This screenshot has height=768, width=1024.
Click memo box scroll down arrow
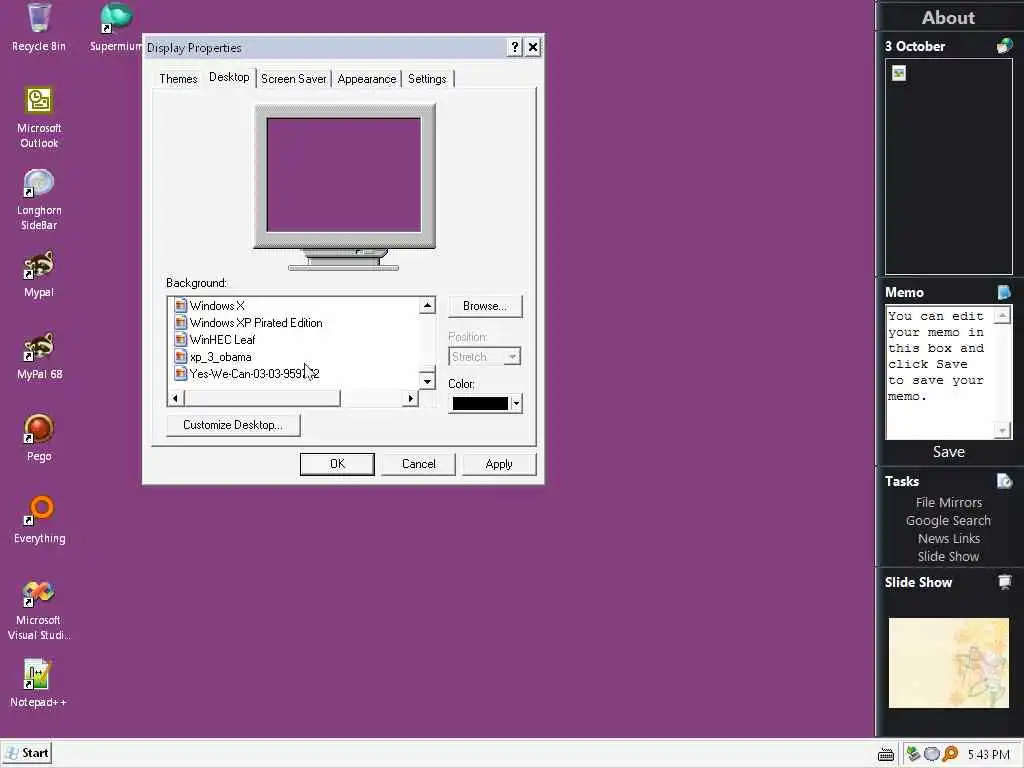click(1002, 430)
